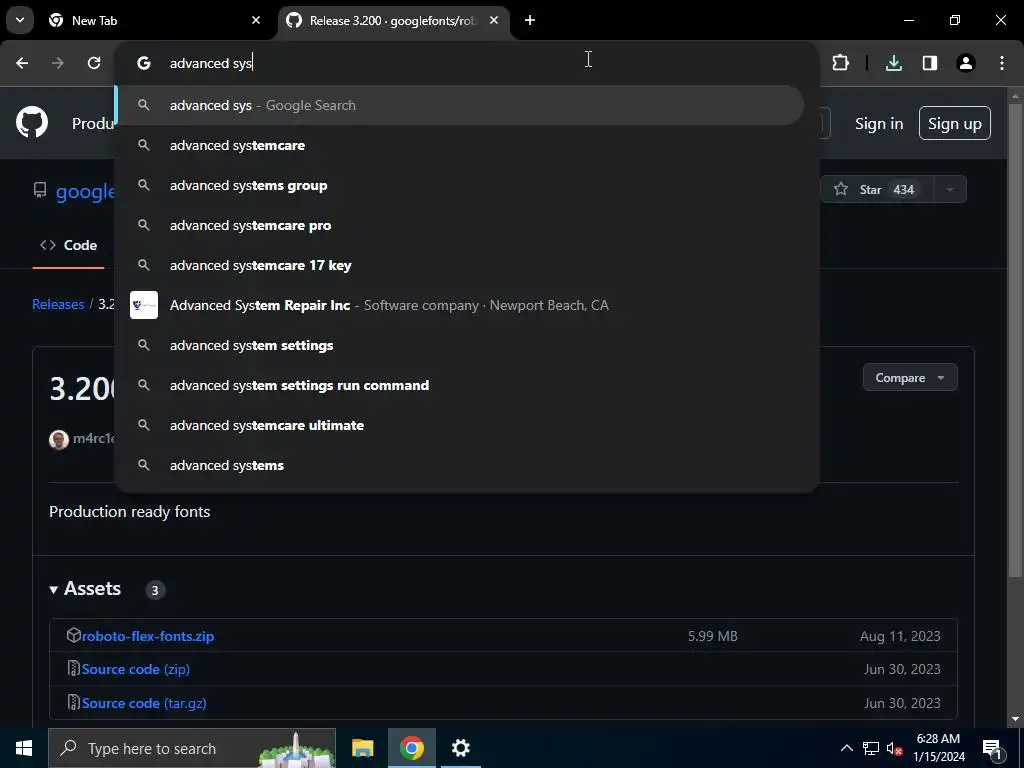Click the page vertical scrollbar thumb

tap(1015, 340)
